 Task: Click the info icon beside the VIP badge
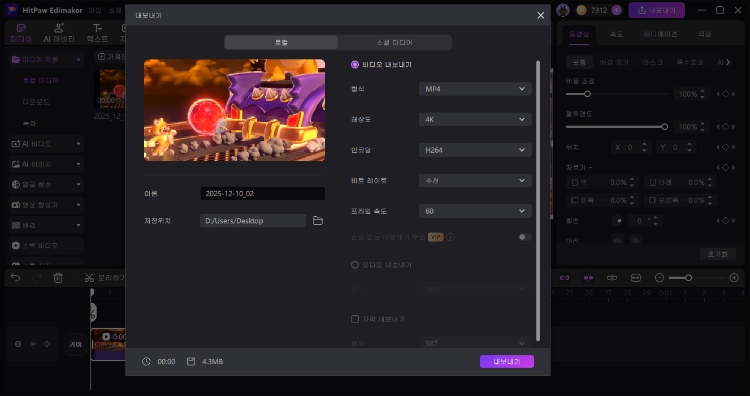[450, 237]
